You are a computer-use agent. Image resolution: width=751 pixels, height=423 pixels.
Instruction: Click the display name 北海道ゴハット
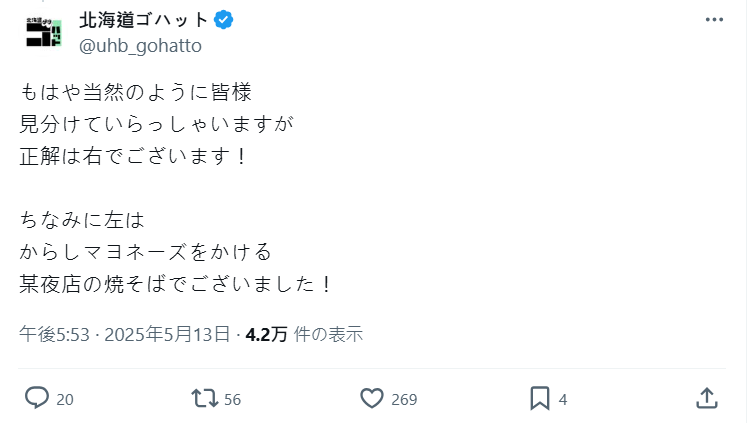144,20
